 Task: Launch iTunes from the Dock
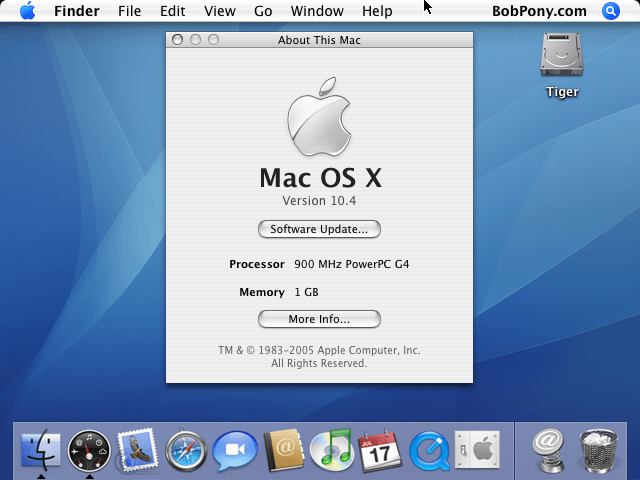(331, 450)
